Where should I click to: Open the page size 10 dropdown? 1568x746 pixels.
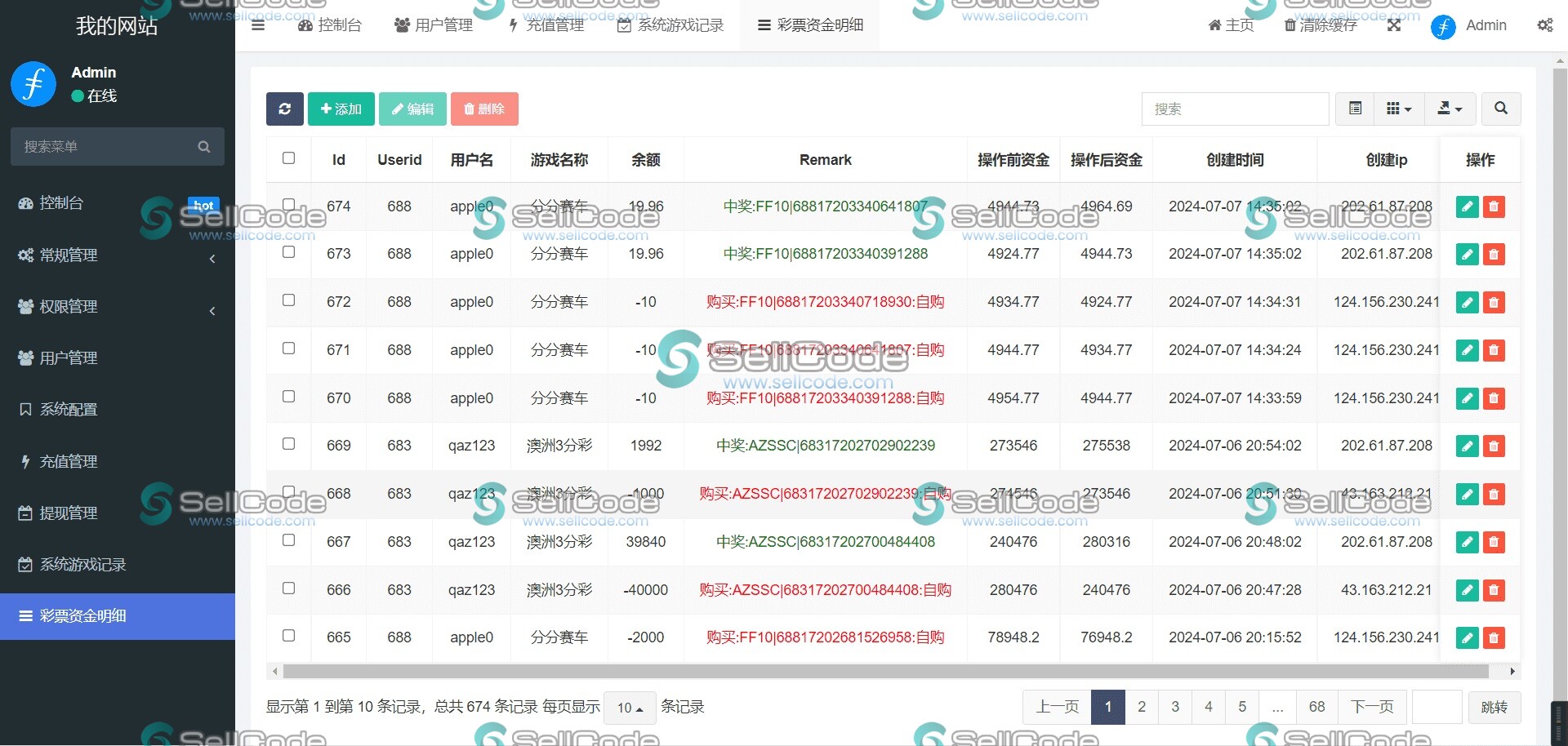(630, 708)
